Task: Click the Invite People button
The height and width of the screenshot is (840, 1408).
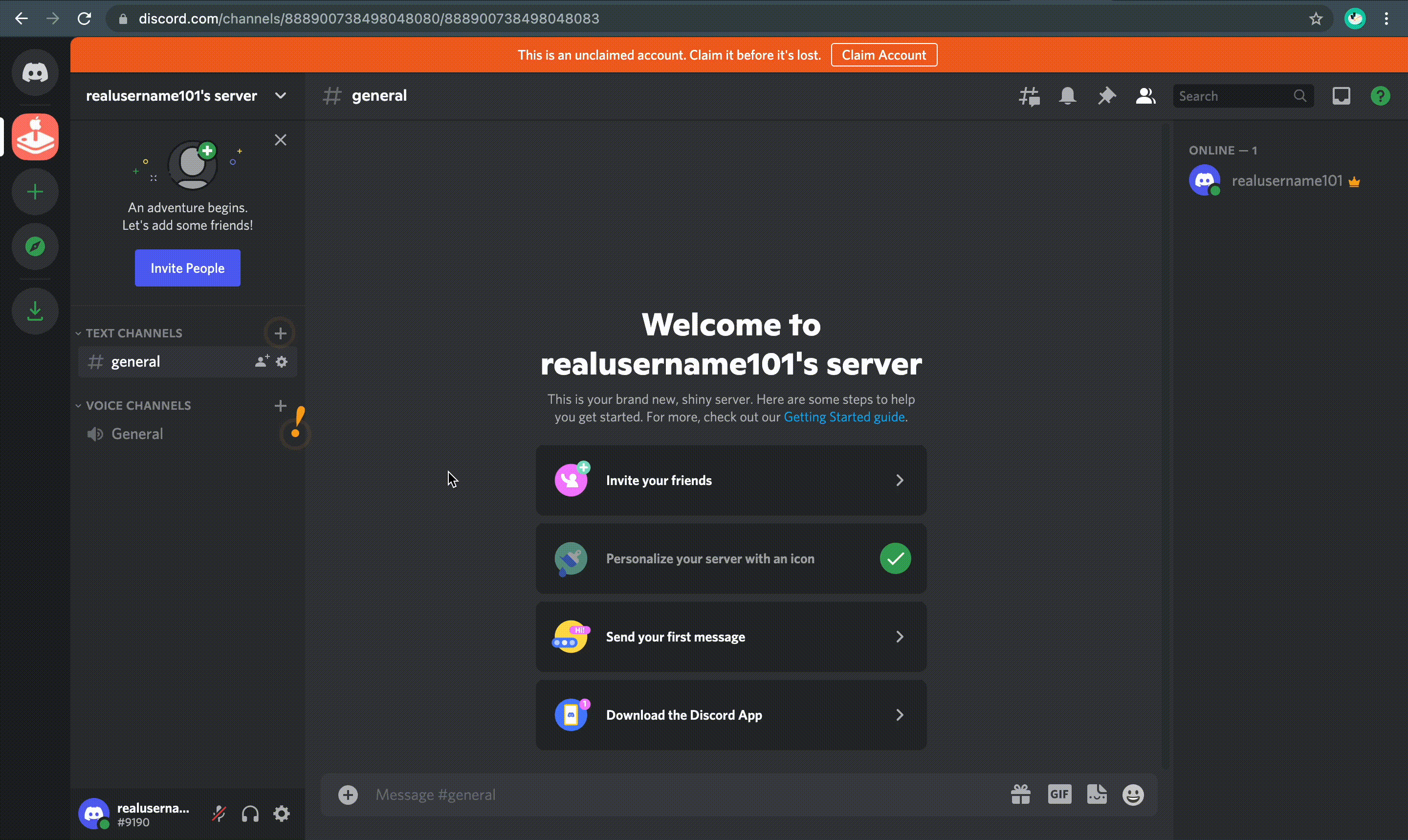Action: point(187,268)
